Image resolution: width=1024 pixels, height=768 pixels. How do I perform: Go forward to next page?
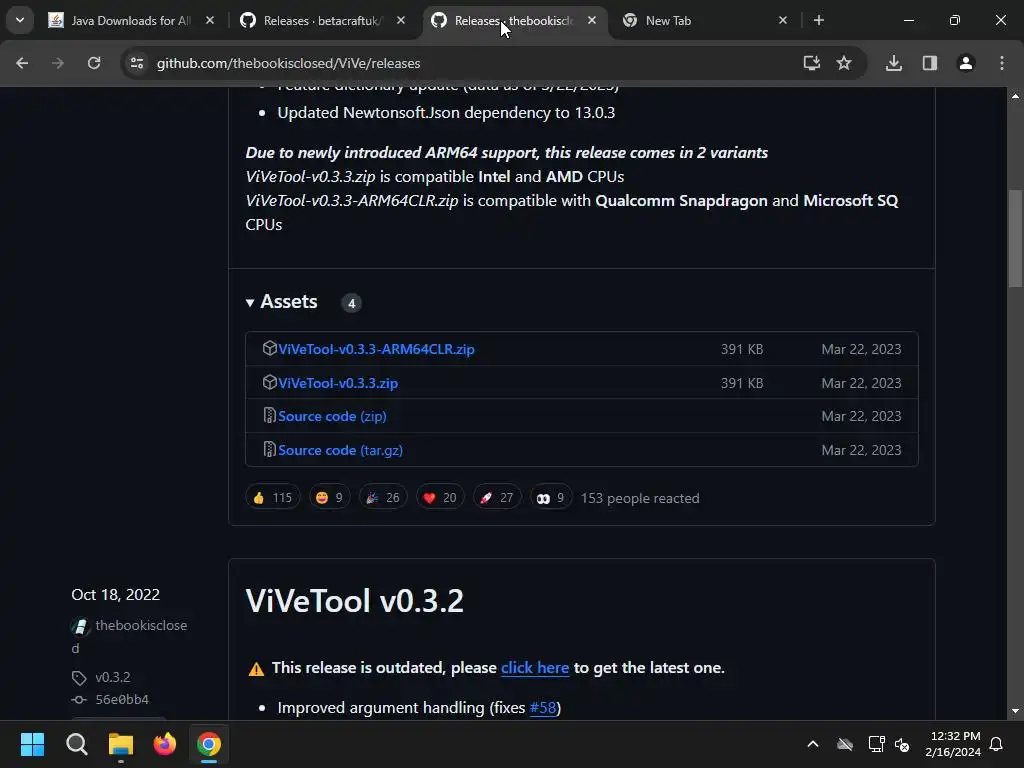coord(57,63)
